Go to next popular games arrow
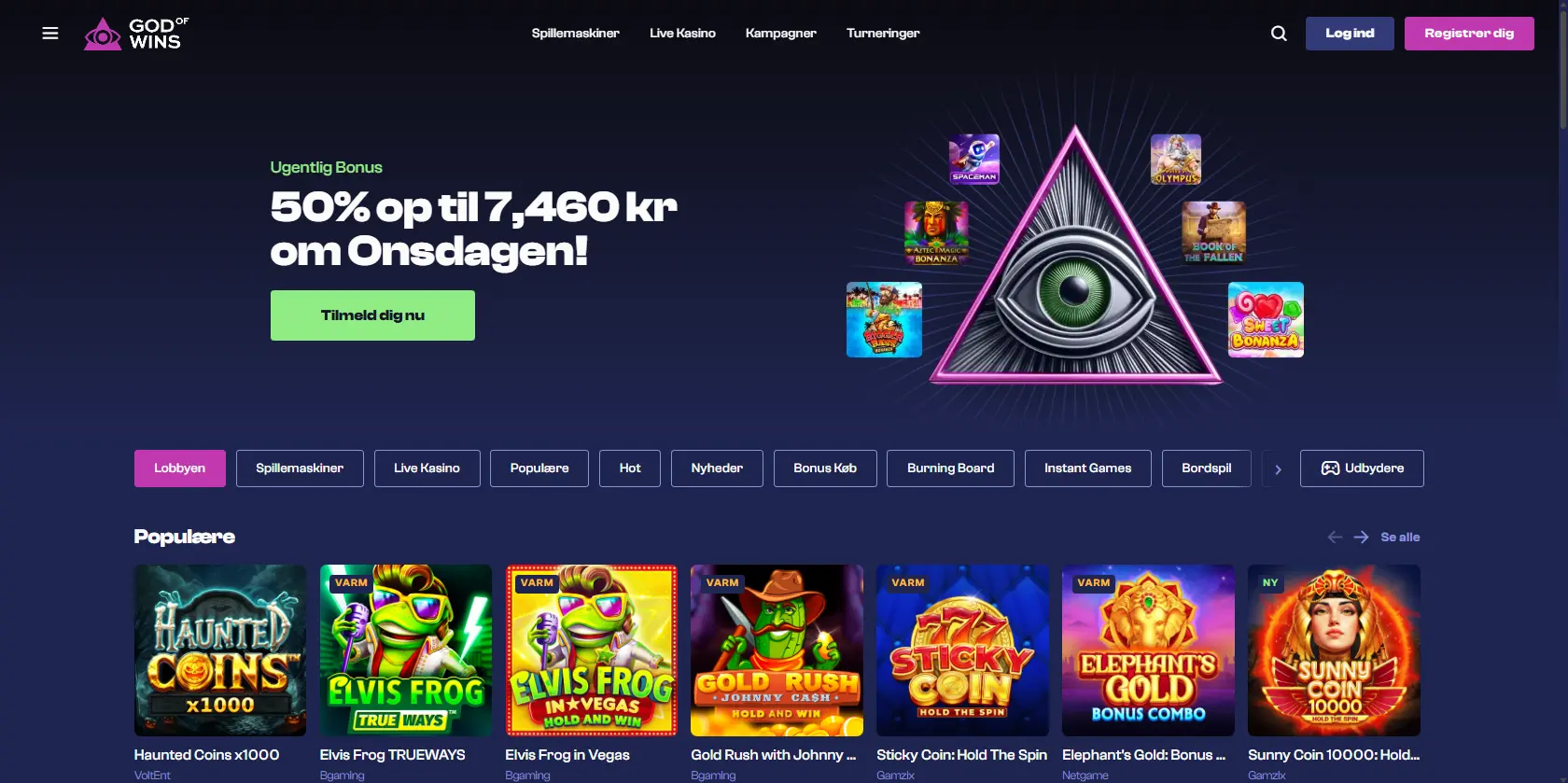This screenshot has height=783, width=1568. pyautogui.click(x=1362, y=538)
